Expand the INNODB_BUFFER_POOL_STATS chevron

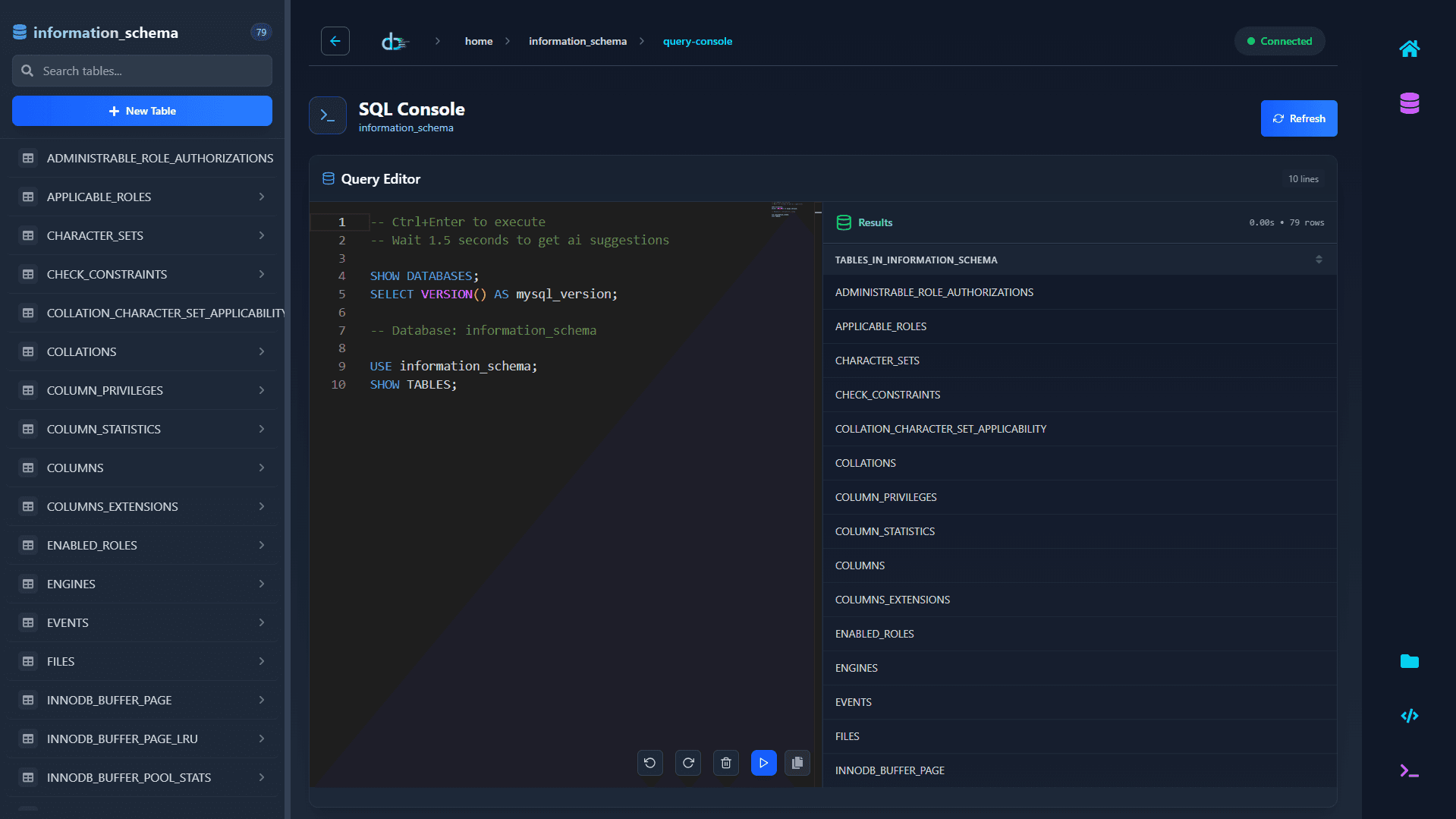(x=262, y=777)
